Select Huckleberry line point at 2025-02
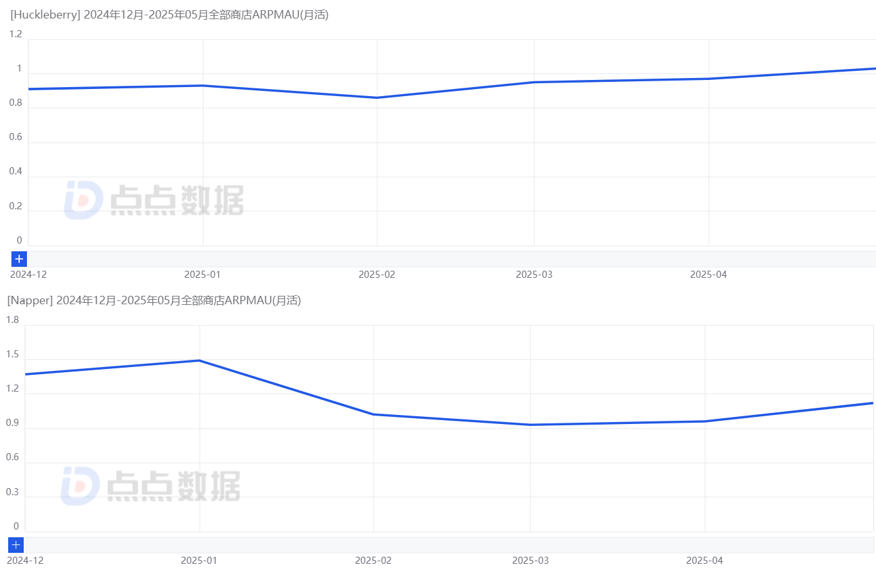The width and height of the screenshot is (876, 573). tap(377, 97)
